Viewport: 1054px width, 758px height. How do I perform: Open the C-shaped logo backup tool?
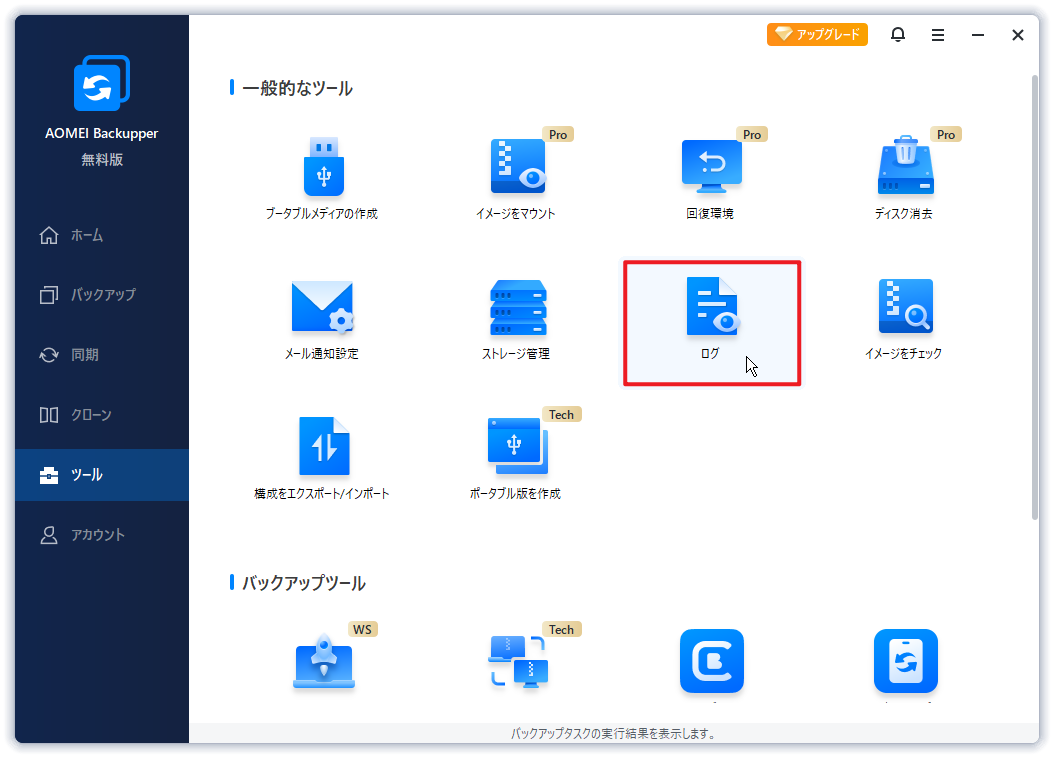tap(712, 661)
